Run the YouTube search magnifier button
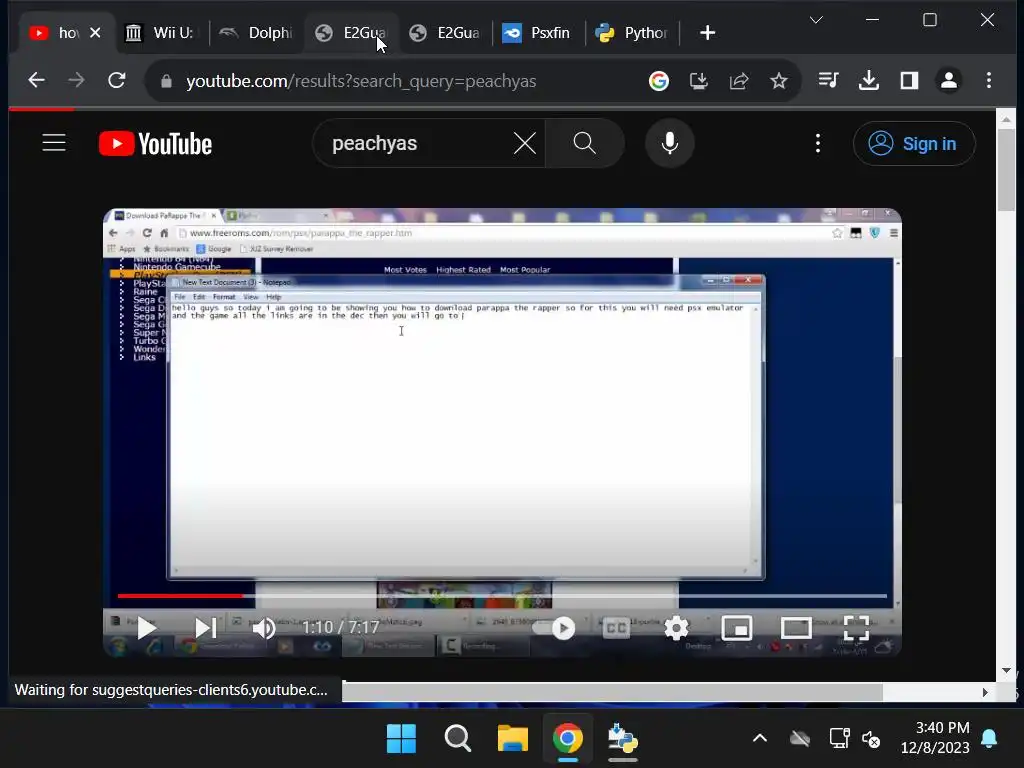The width and height of the screenshot is (1024, 768). (584, 143)
